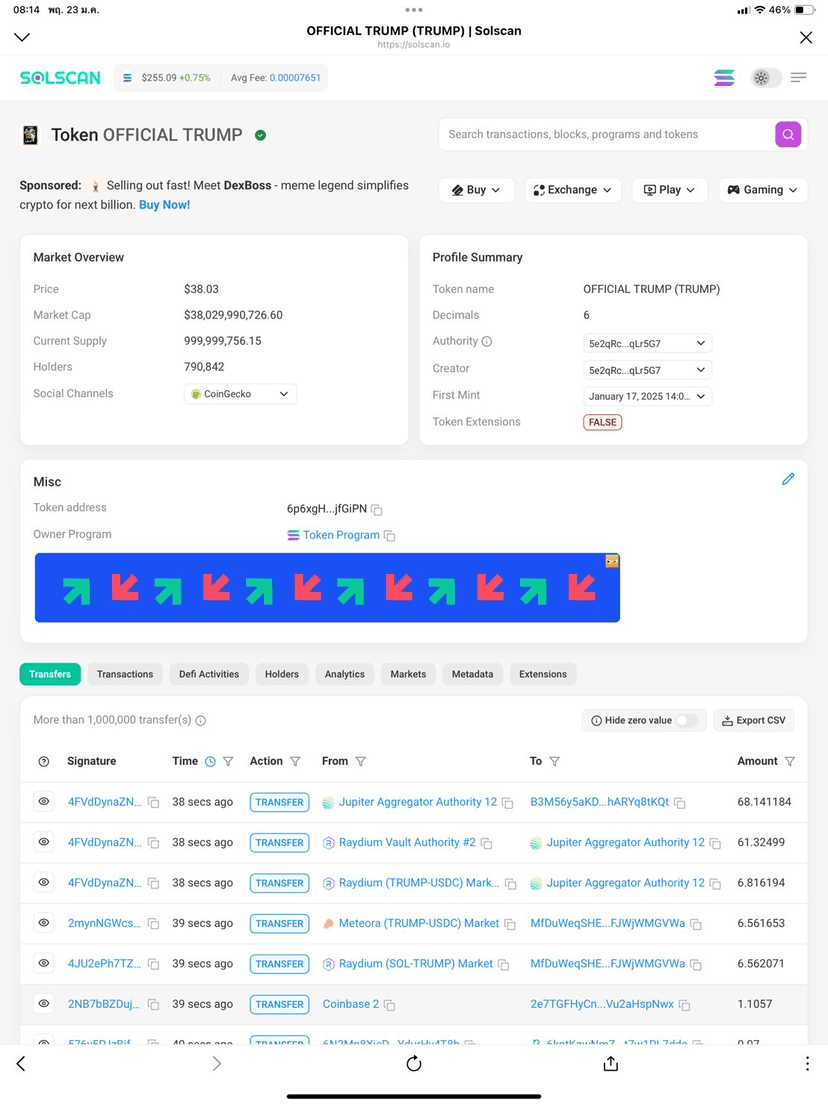Expand the CoinGecko social channels dropdown
The height and width of the screenshot is (1105, 828).
(240, 394)
